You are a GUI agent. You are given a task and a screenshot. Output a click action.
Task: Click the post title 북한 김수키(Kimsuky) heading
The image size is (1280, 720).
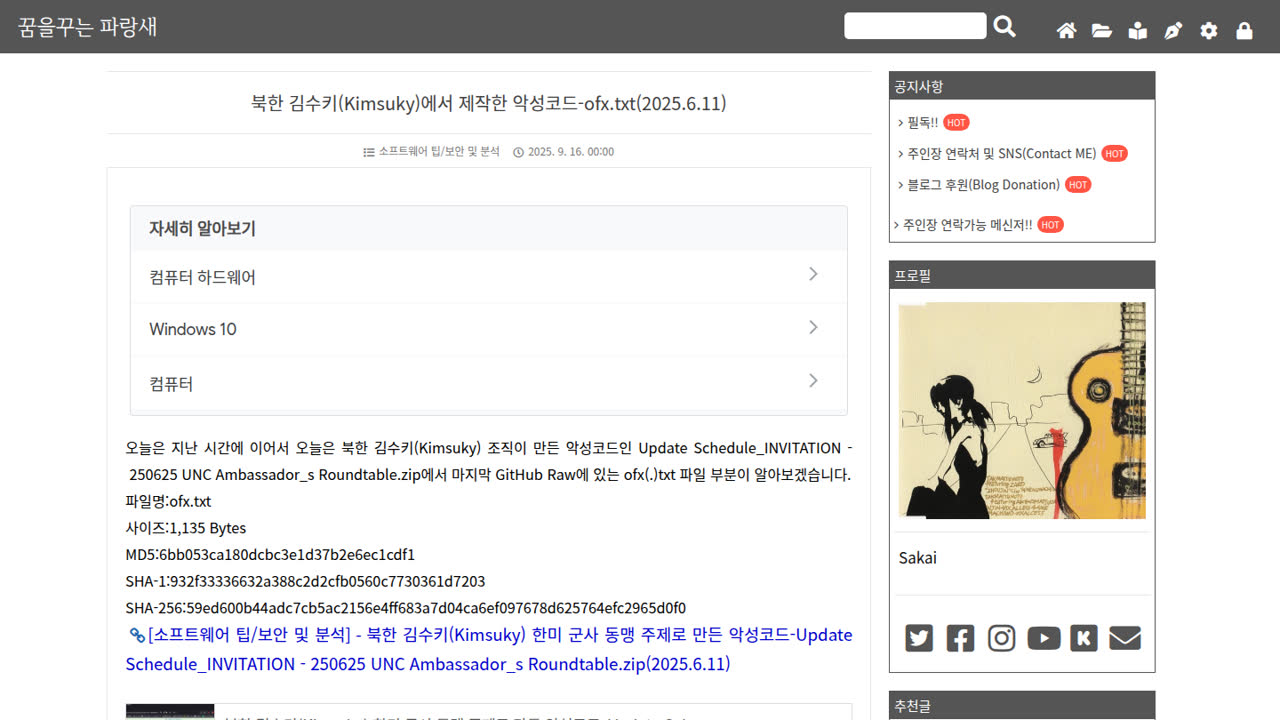pos(488,103)
